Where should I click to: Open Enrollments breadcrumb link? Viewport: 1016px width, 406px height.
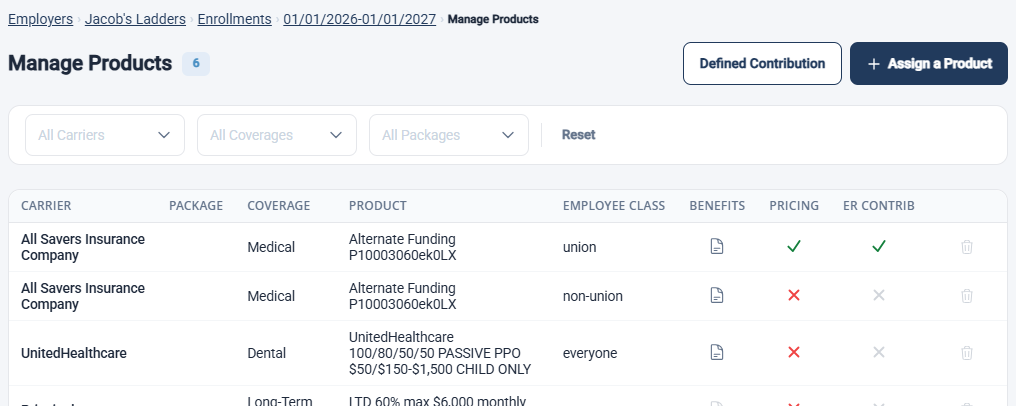point(235,19)
